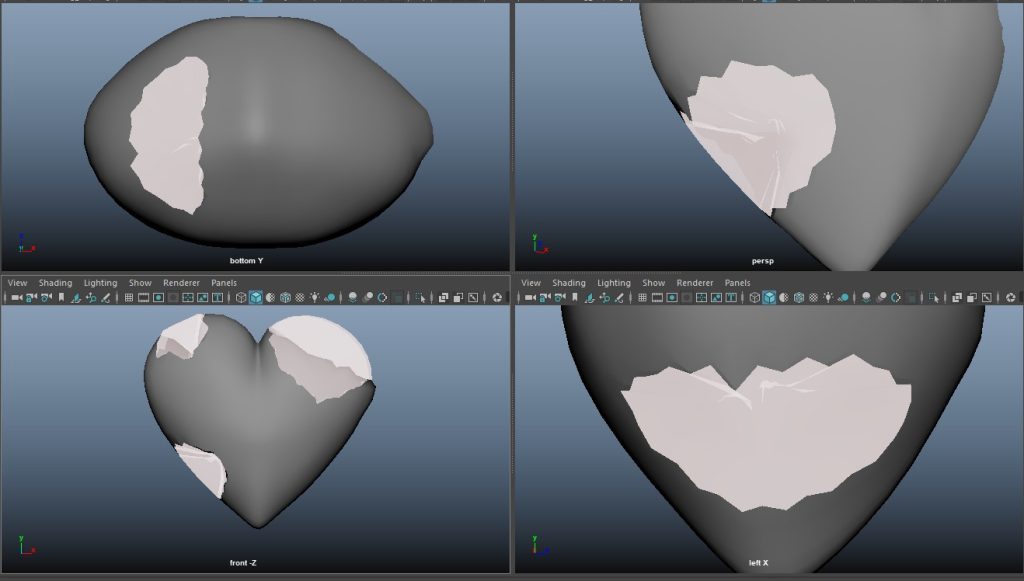Toggle X-Ray icon in left X panel toolbar
Image resolution: width=1024 pixels, height=581 pixels.
click(x=957, y=298)
